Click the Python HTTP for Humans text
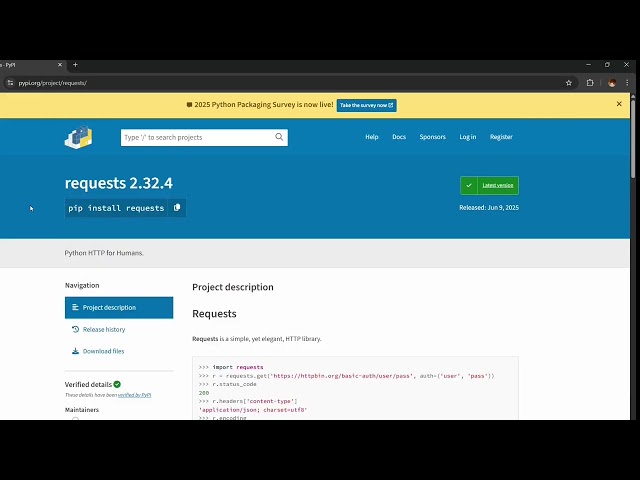Image resolution: width=640 pixels, height=480 pixels. click(104, 253)
